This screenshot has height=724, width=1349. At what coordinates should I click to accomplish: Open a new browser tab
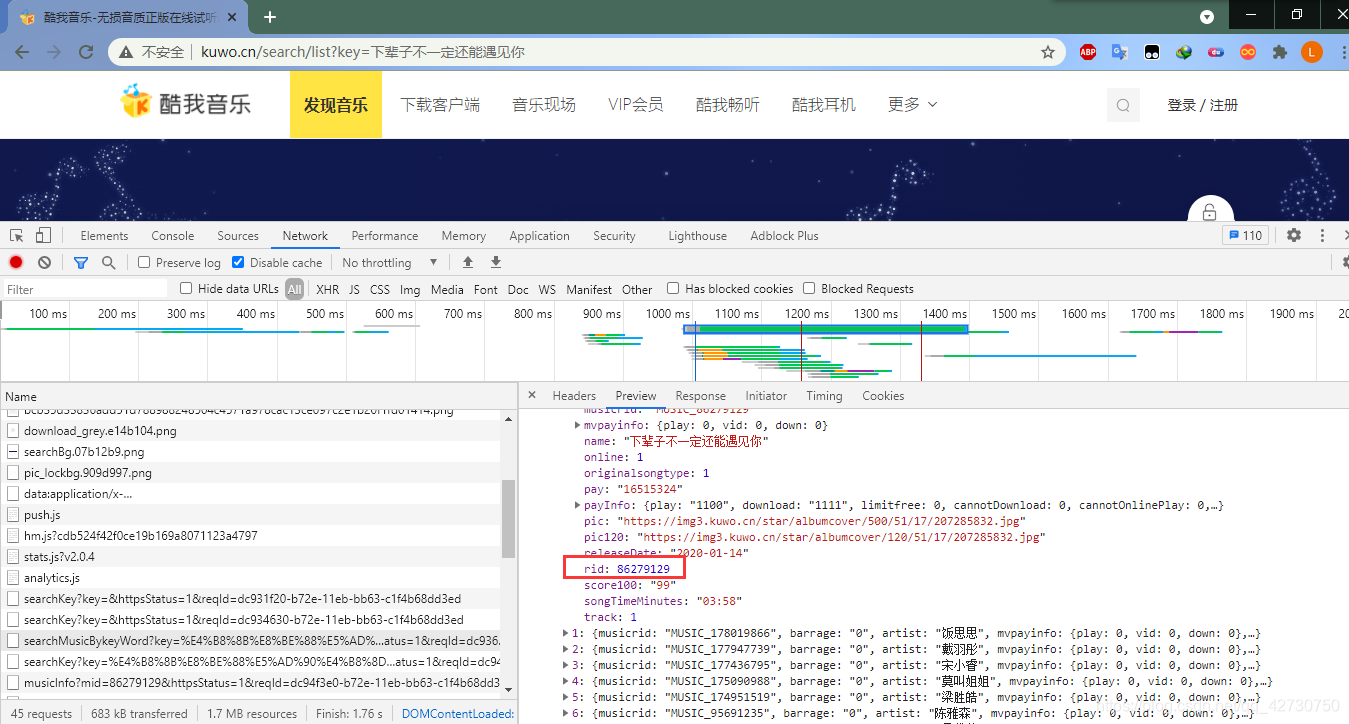click(269, 17)
